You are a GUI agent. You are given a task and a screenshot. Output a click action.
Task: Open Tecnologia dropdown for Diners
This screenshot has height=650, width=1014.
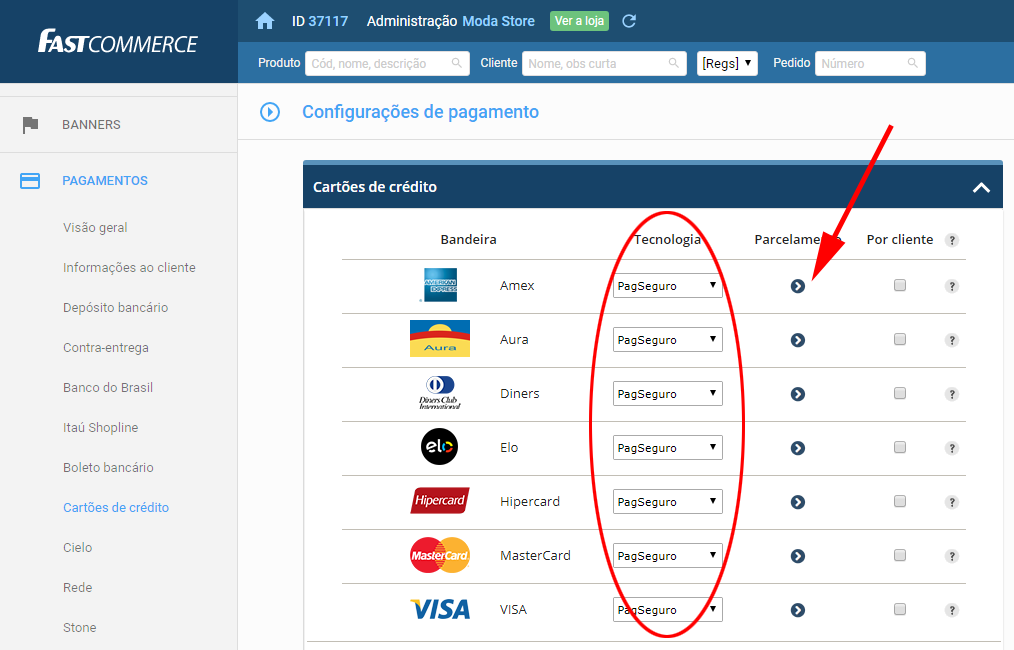click(667, 393)
